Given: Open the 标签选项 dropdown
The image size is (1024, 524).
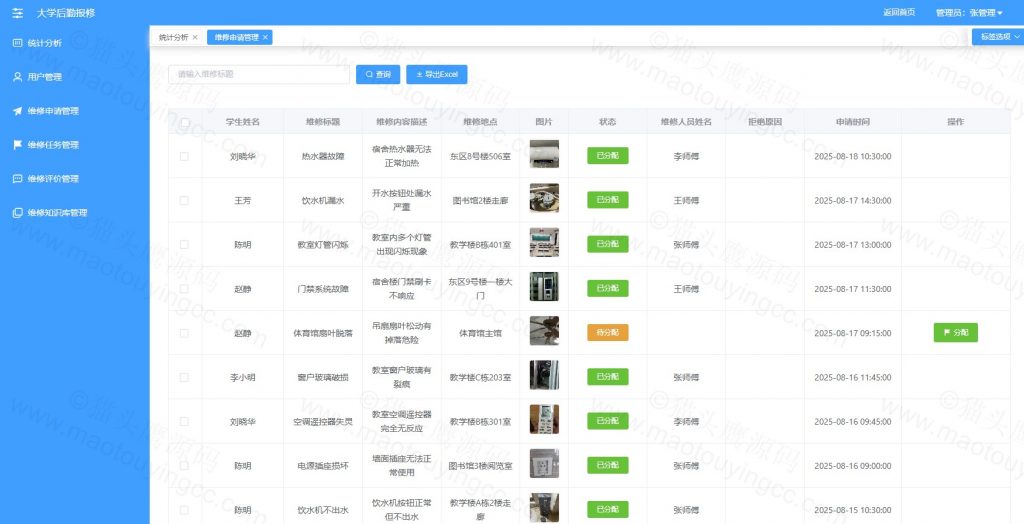Looking at the screenshot, I should (x=999, y=37).
